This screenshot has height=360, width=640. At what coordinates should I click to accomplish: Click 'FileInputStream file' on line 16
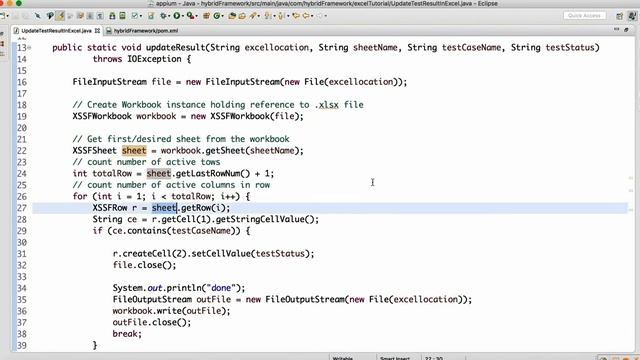click(122, 82)
